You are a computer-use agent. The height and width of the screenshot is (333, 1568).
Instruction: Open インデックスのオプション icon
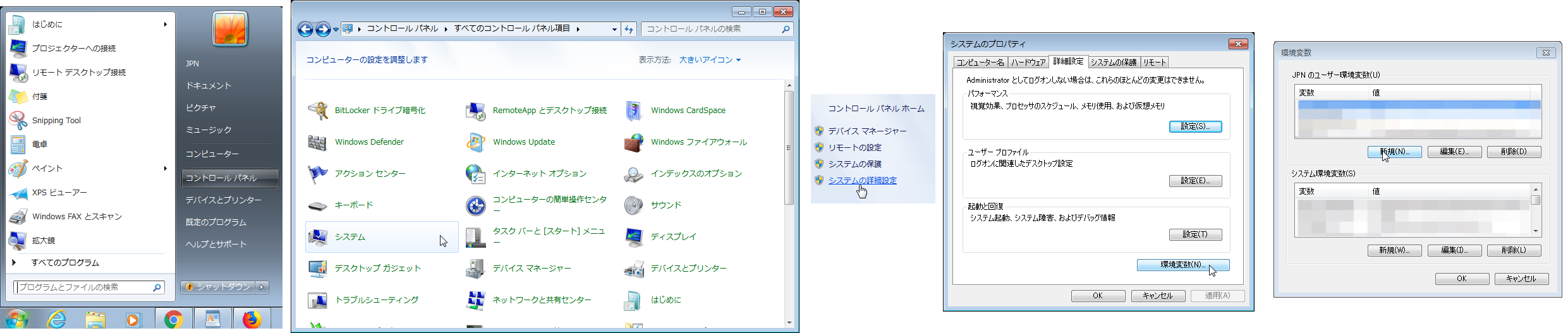click(x=633, y=174)
